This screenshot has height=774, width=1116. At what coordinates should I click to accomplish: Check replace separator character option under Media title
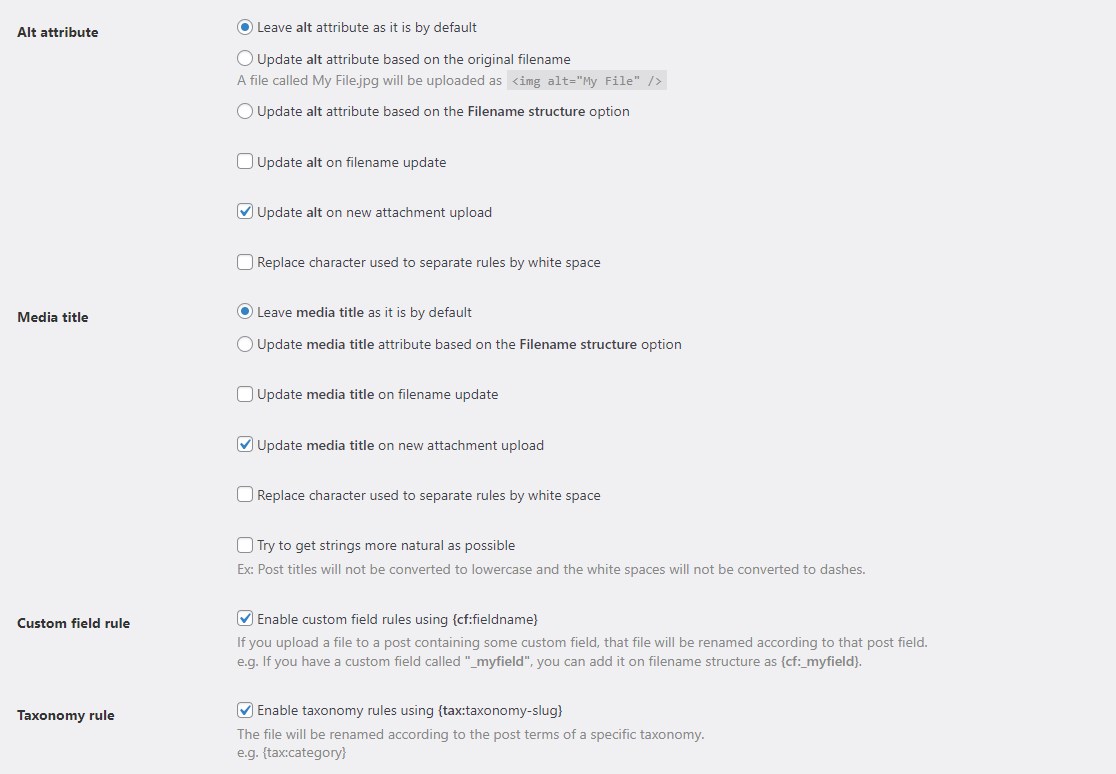point(245,494)
